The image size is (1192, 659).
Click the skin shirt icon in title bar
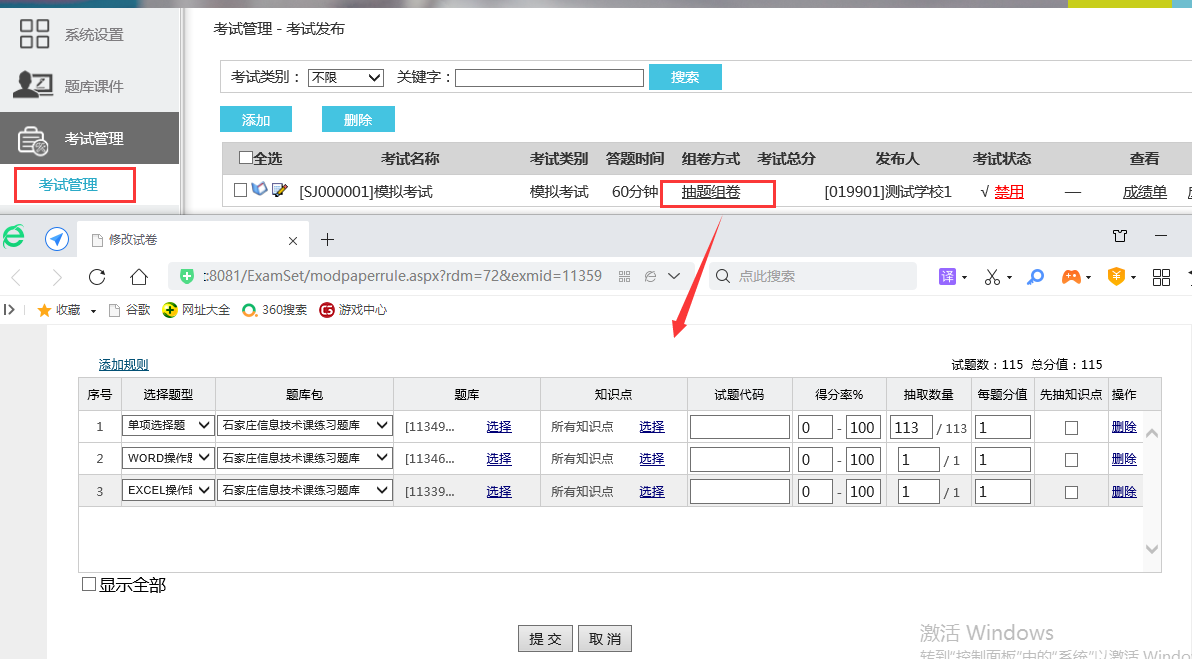[1120, 236]
